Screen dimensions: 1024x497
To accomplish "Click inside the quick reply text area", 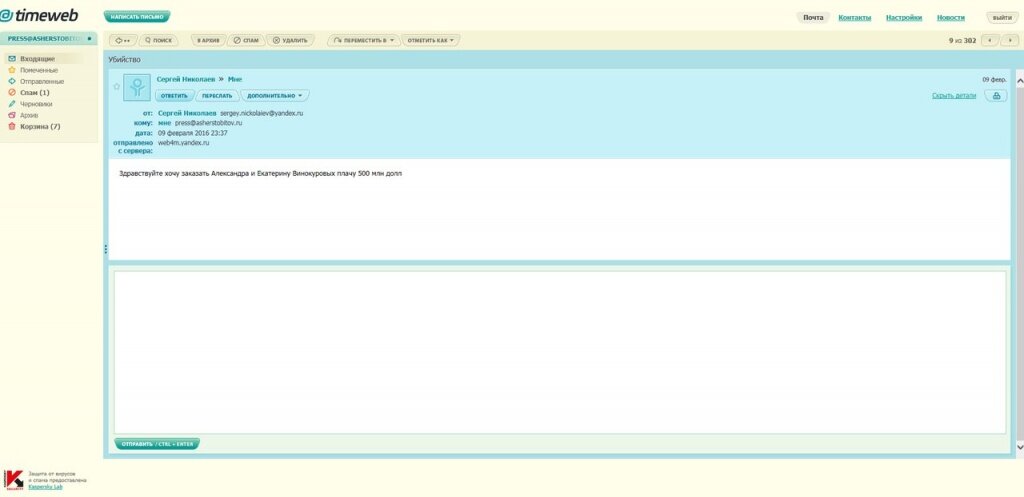I will pos(560,350).
